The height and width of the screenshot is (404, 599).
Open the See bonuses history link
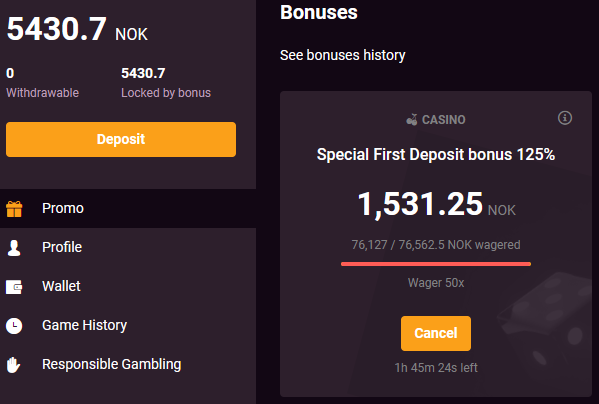point(343,55)
